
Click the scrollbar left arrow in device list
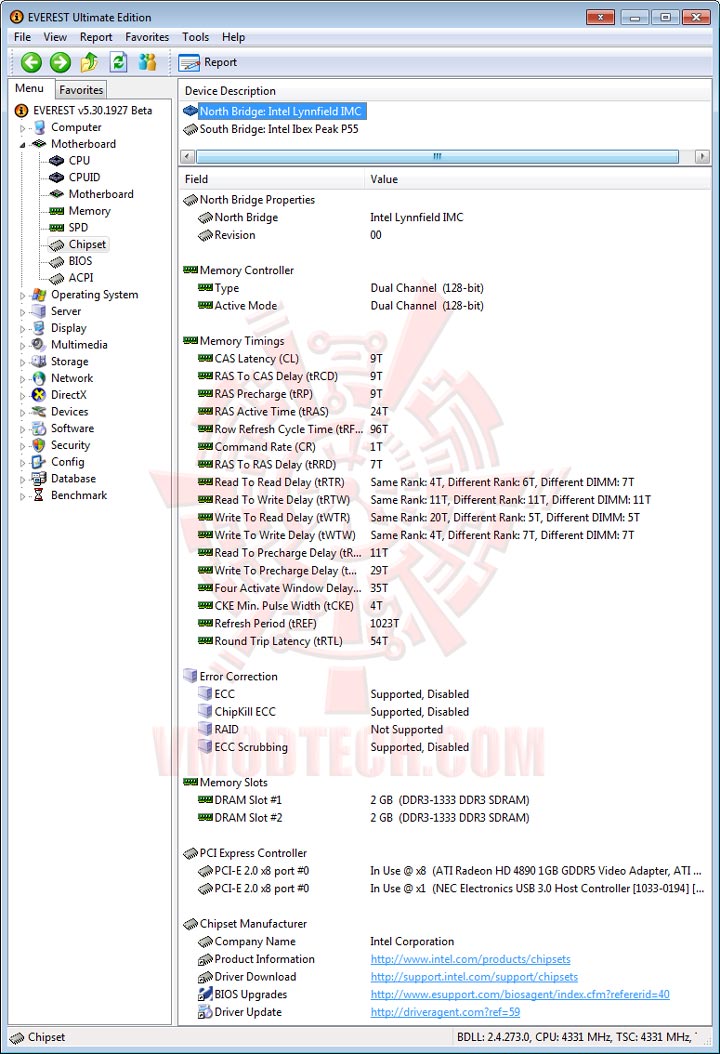pos(188,157)
